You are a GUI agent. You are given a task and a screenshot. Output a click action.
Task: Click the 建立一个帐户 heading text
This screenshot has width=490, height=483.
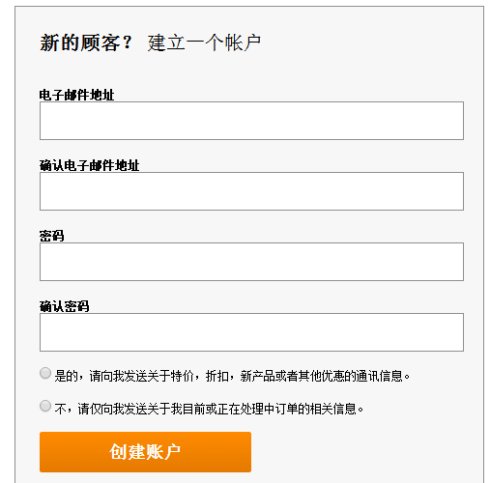tap(204, 43)
